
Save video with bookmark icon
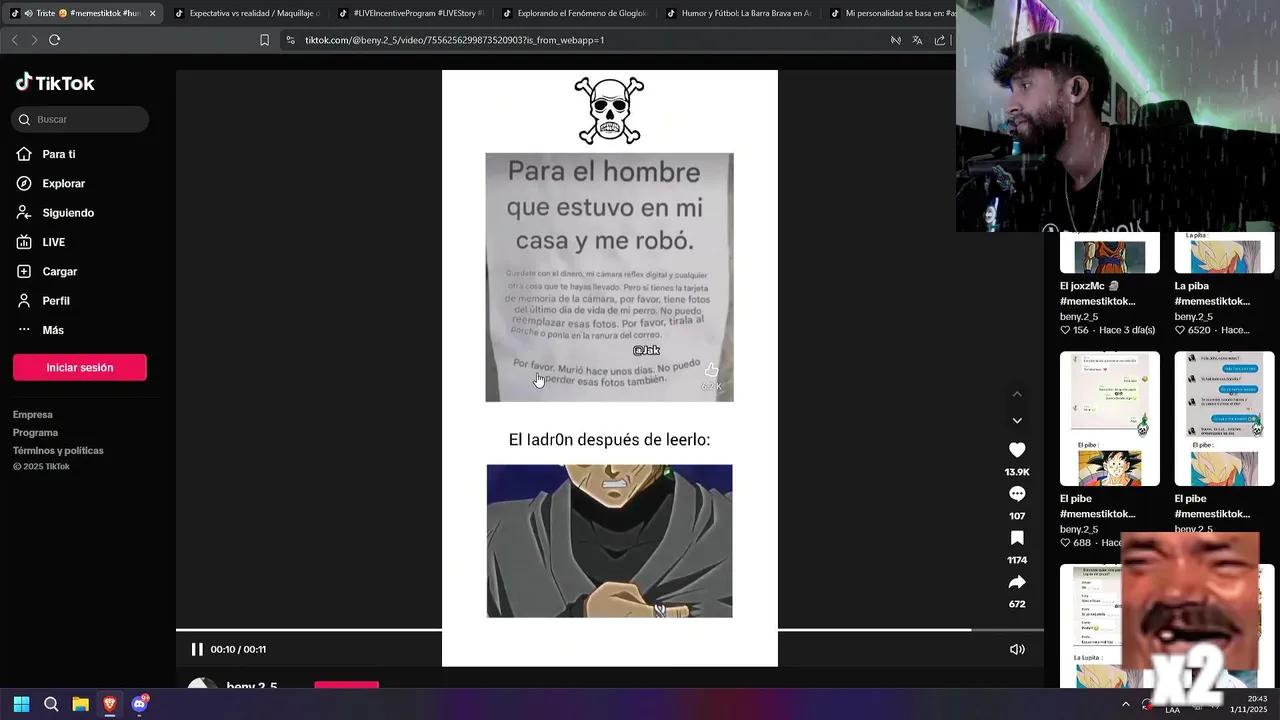[1017, 538]
